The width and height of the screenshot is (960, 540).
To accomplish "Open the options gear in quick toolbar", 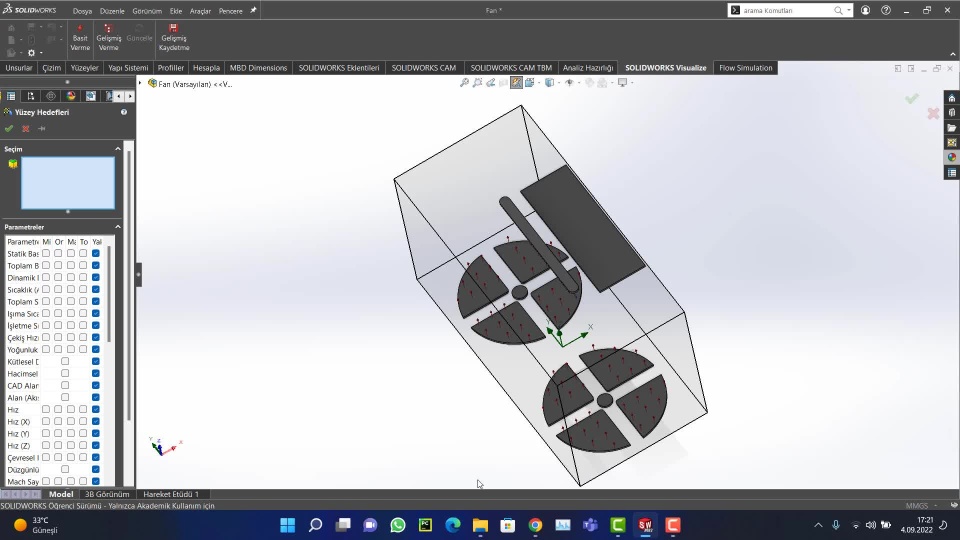I will pos(31,53).
